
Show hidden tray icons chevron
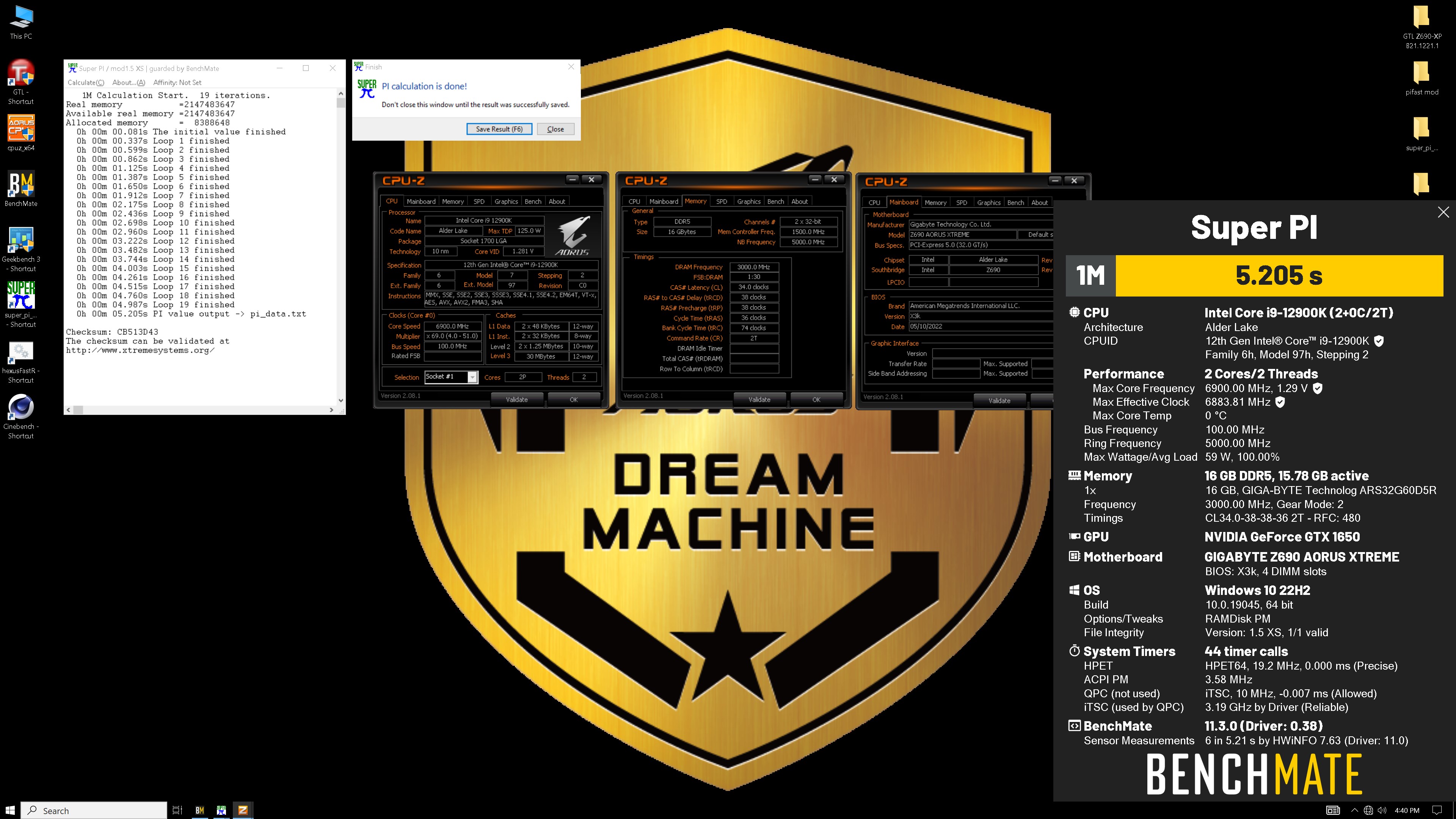[1354, 810]
